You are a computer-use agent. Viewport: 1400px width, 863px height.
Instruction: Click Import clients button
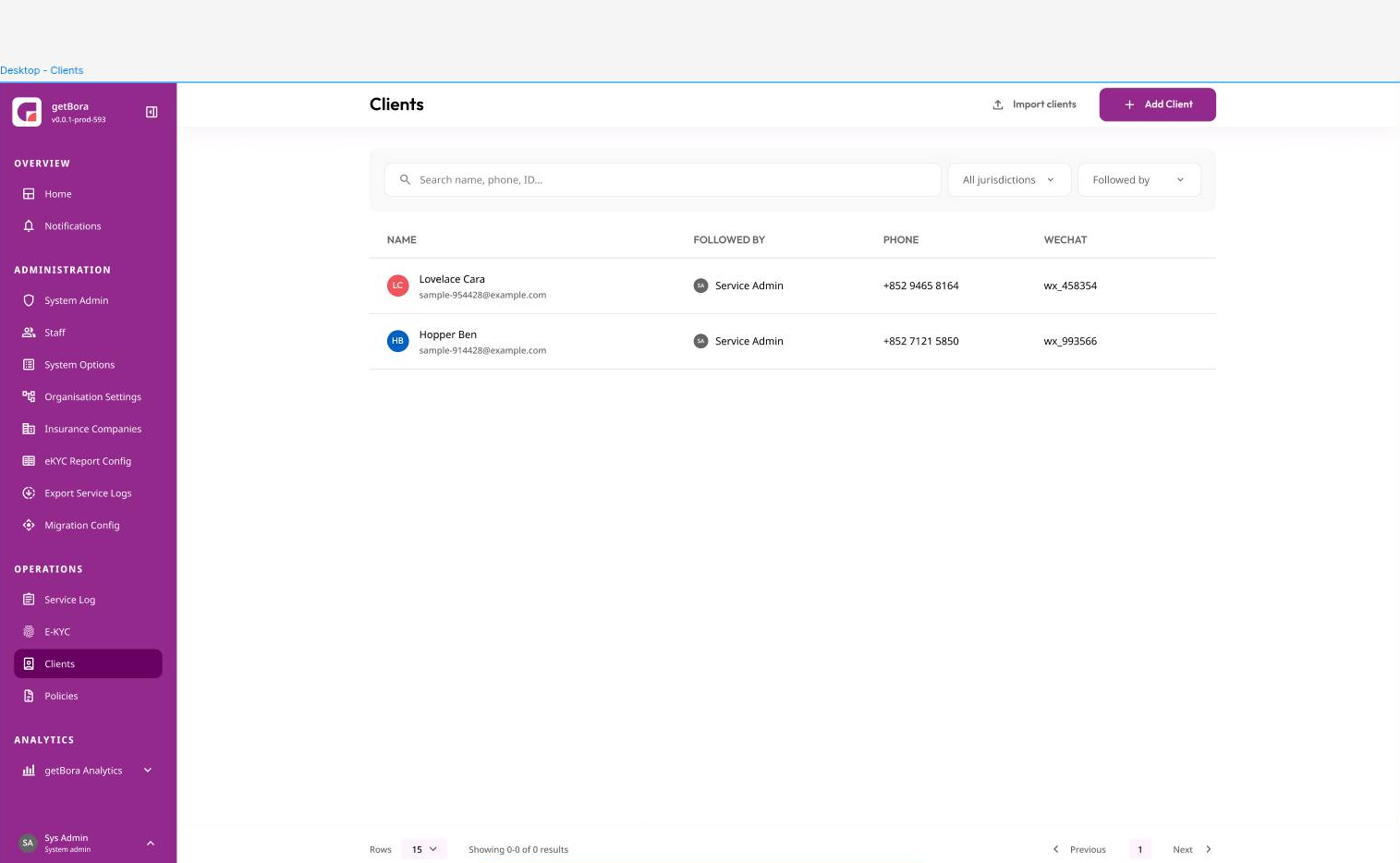(1034, 104)
